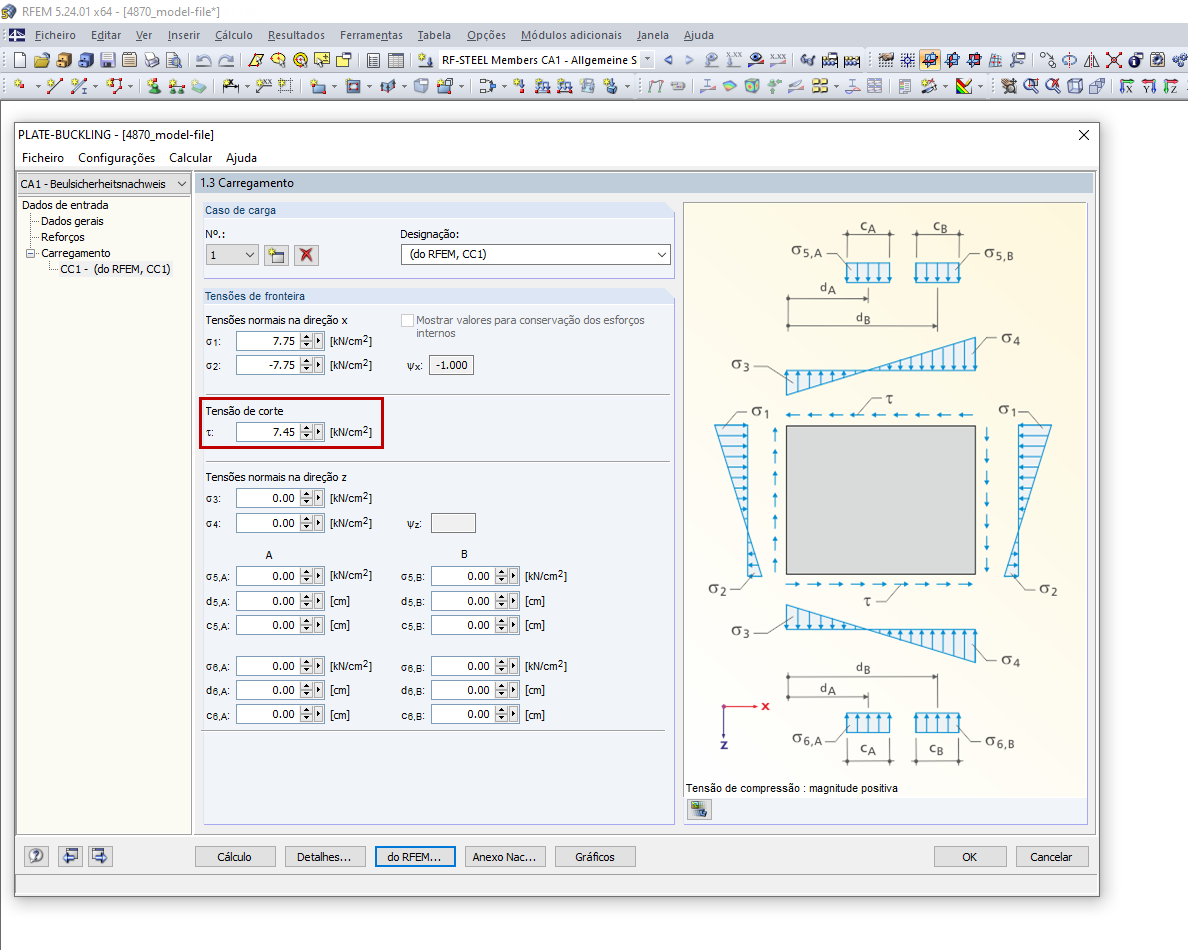Click the Table display icon in toolbar
The width and height of the screenshot is (1188, 950).
point(396,60)
